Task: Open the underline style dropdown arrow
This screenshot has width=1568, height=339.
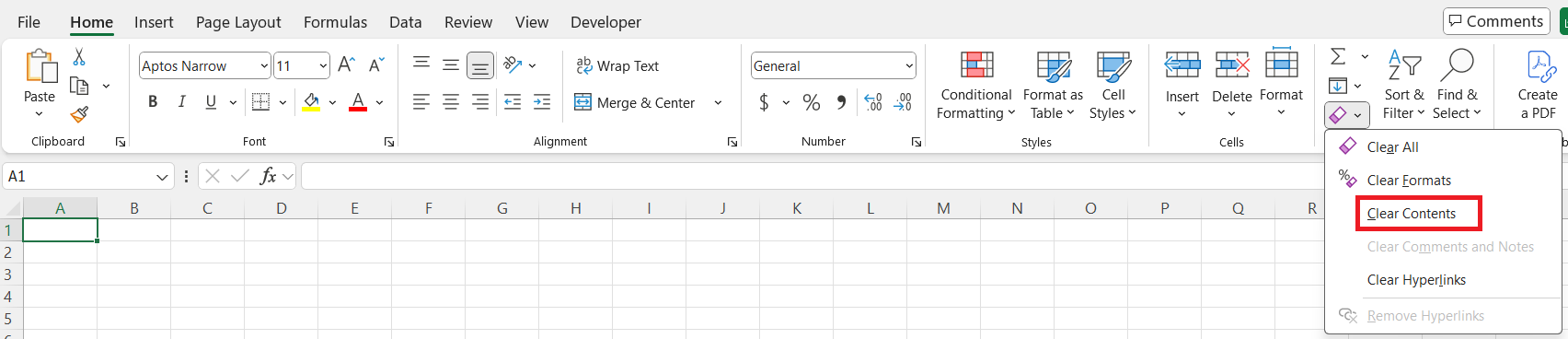Action: tap(233, 102)
